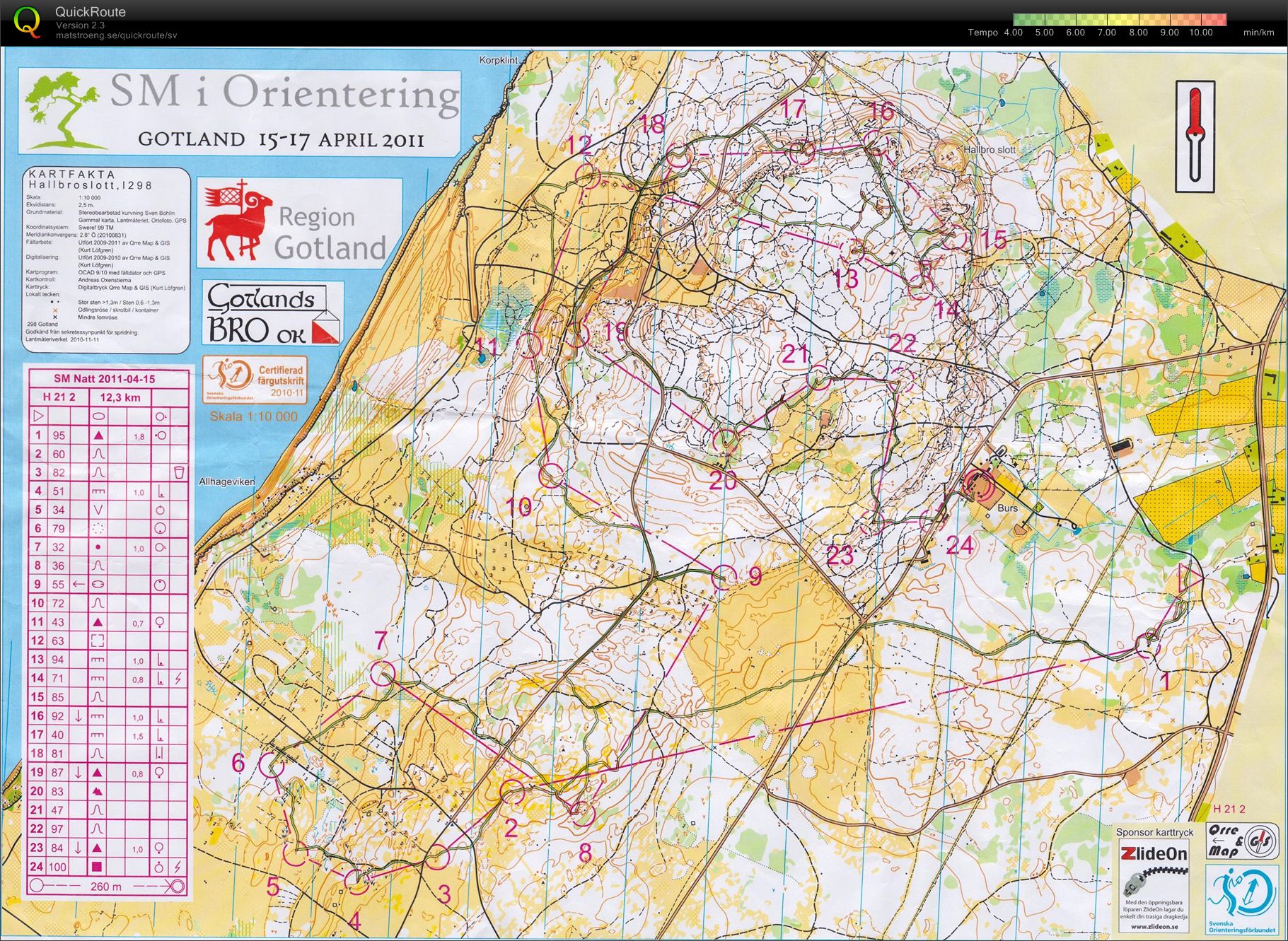The height and width of the screenshot is (941, 1288).
Task: Select the 'min/km' unit label
Action: click(1259, 33)
